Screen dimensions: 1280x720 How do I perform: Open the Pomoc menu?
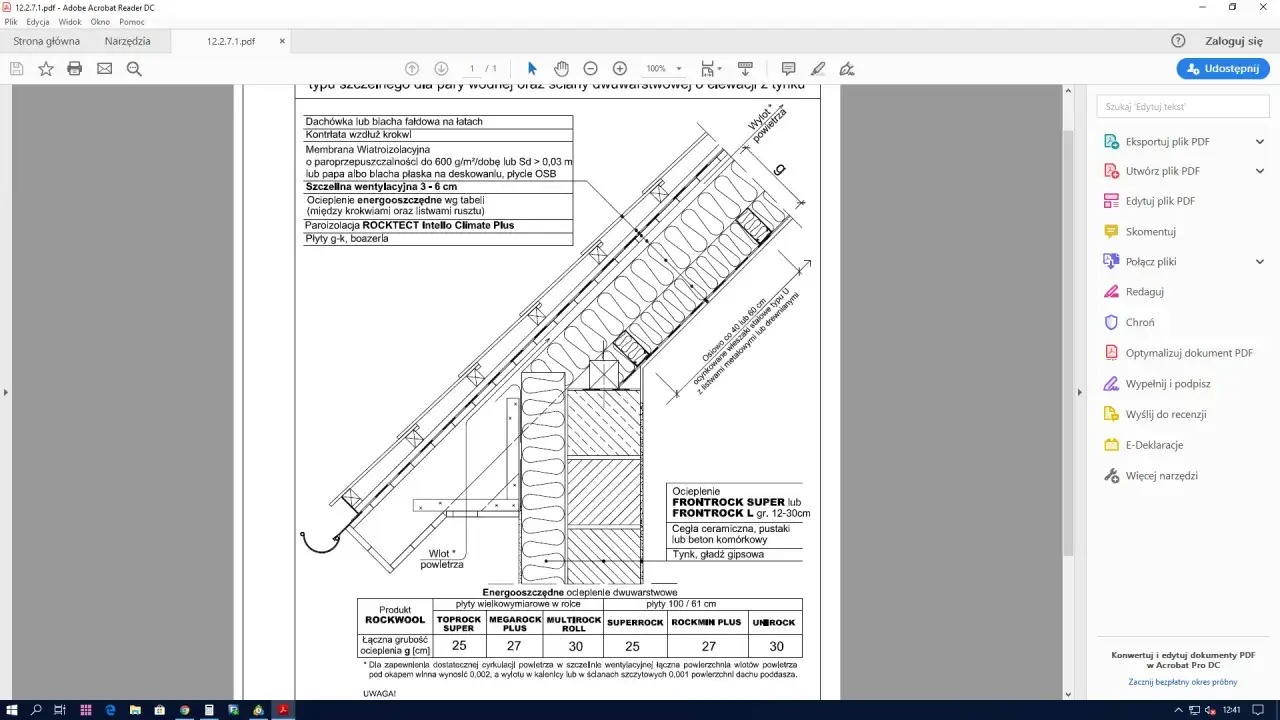click(132, 22)
